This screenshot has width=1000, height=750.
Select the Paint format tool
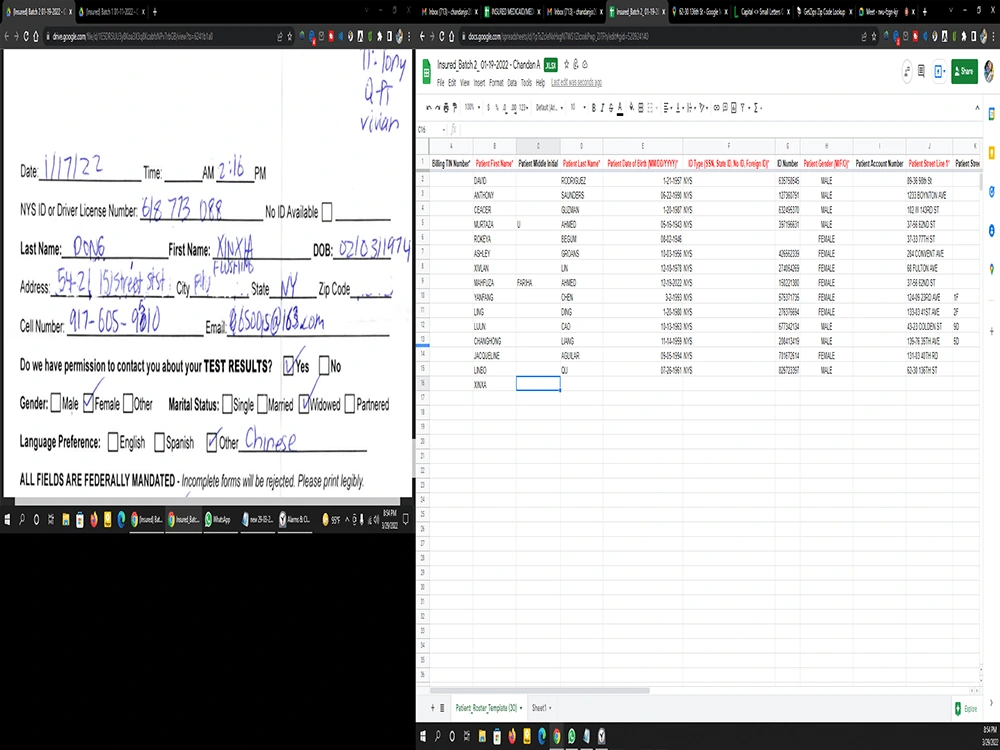454,108
